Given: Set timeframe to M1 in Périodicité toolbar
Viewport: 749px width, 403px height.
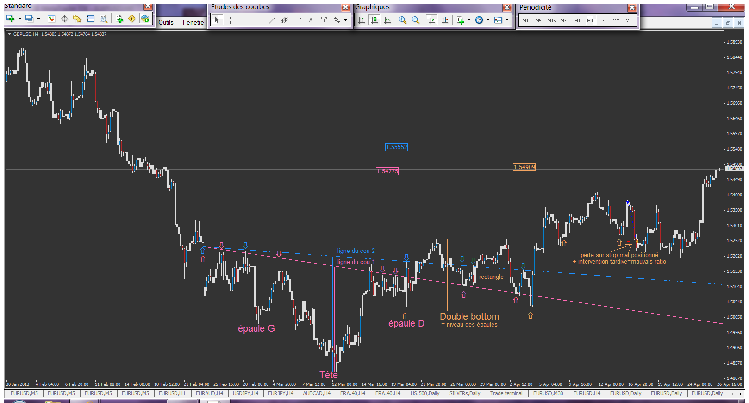Looking at the screenshot, I should point(525,20).
